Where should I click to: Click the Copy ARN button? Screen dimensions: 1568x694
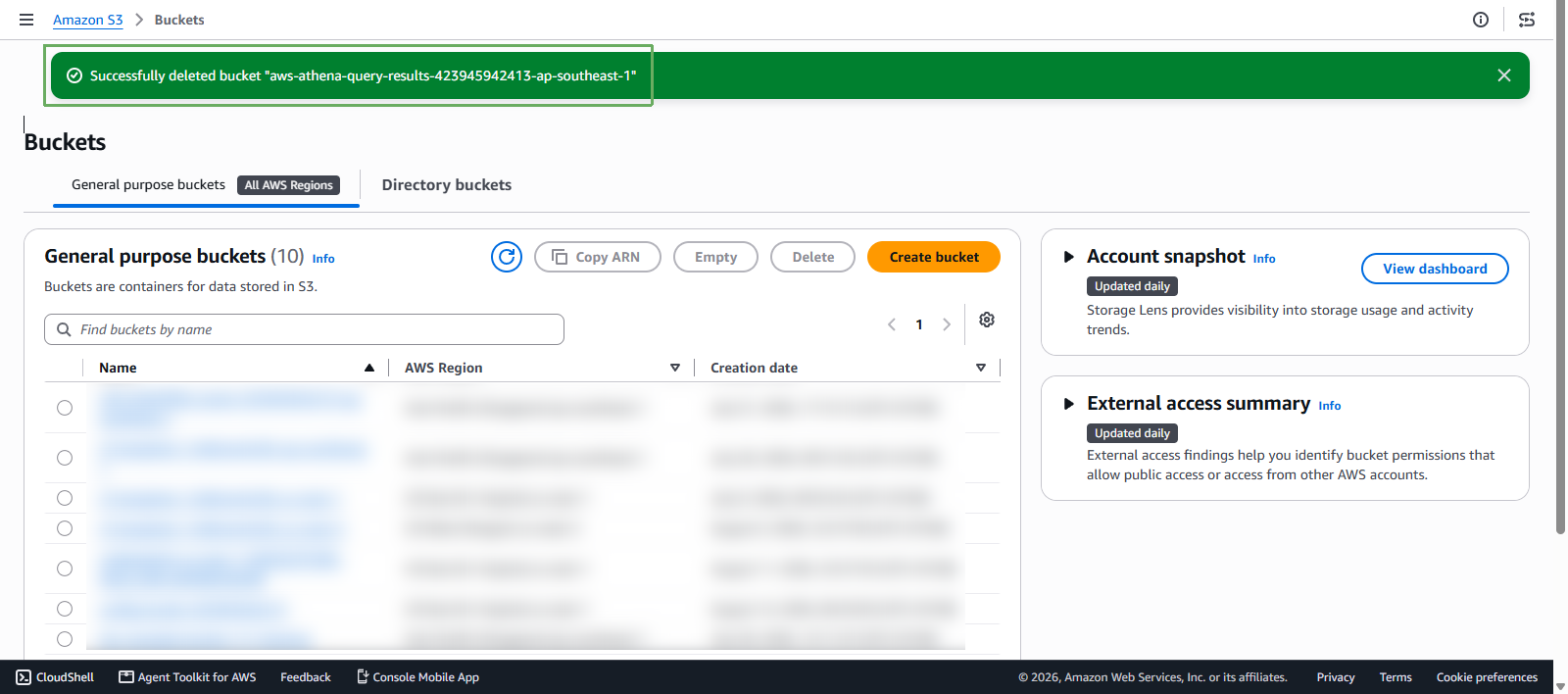click(x=598, y=257)
